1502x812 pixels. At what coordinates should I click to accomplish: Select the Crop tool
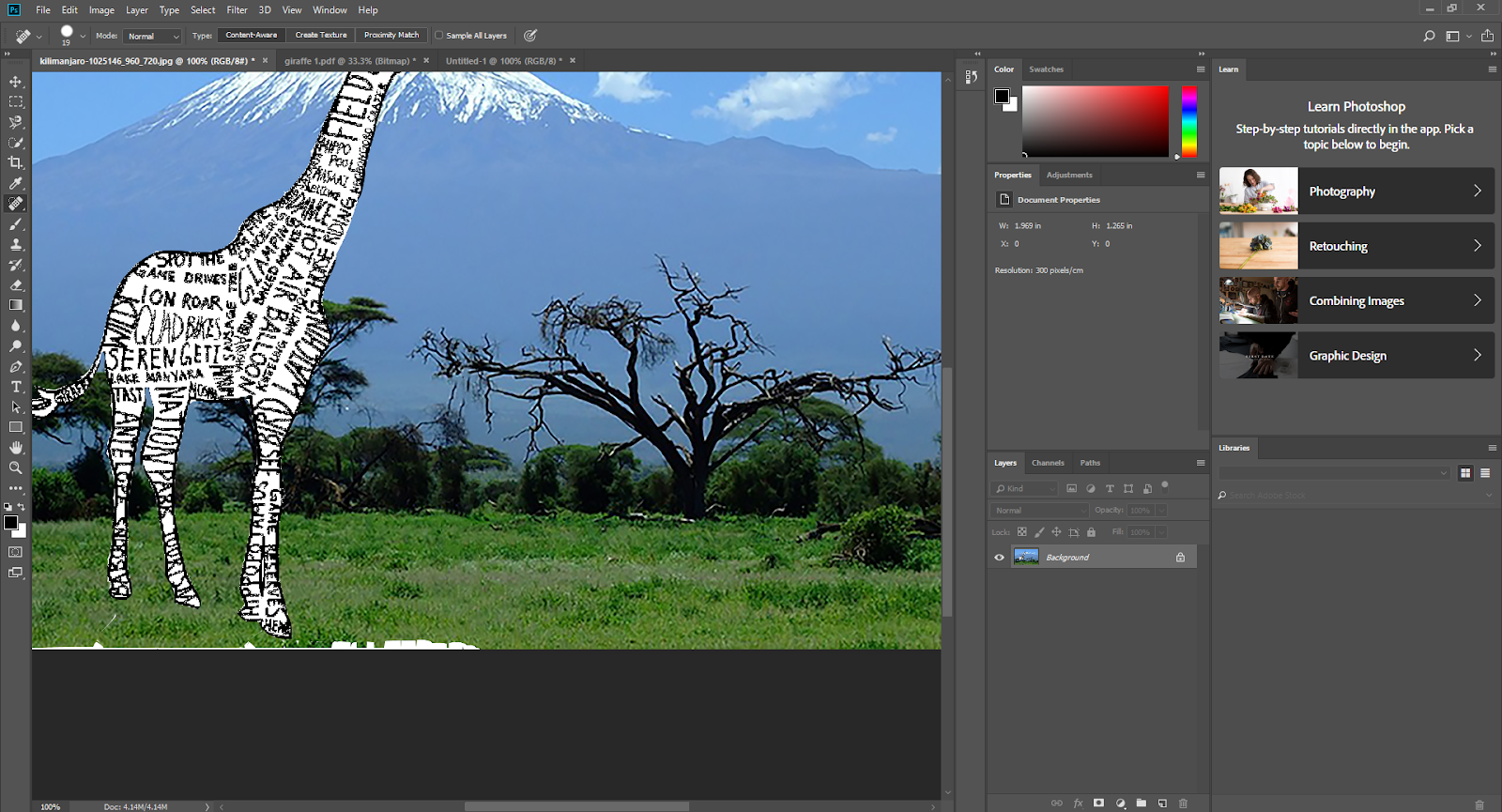click(x=16, y=162)
